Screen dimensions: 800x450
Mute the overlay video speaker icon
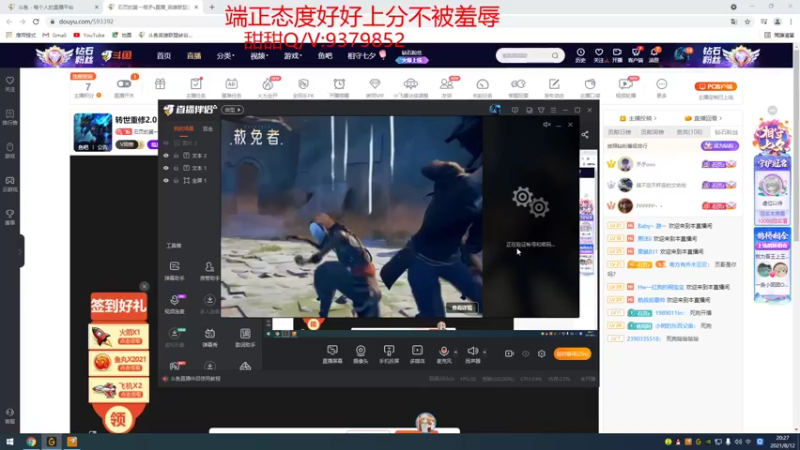point(546,124)
